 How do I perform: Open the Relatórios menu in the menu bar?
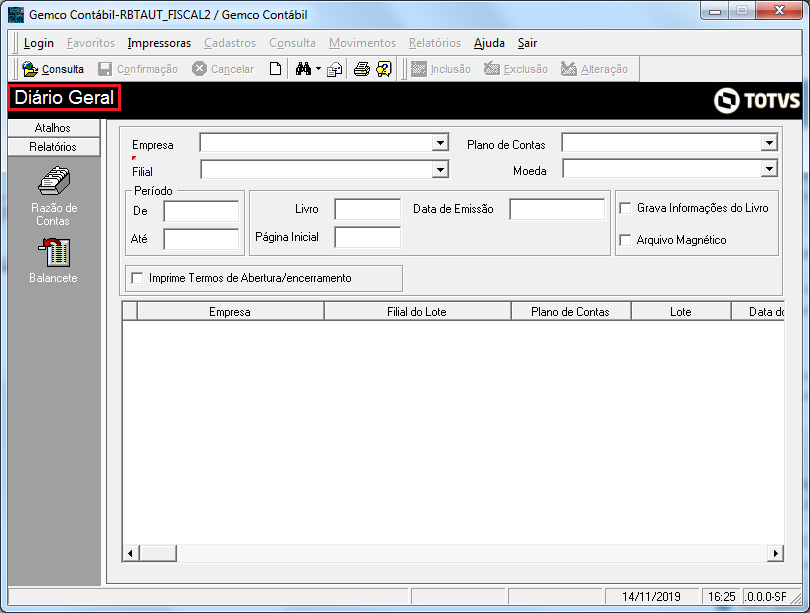pyautogui.click(x=435, y=43)
